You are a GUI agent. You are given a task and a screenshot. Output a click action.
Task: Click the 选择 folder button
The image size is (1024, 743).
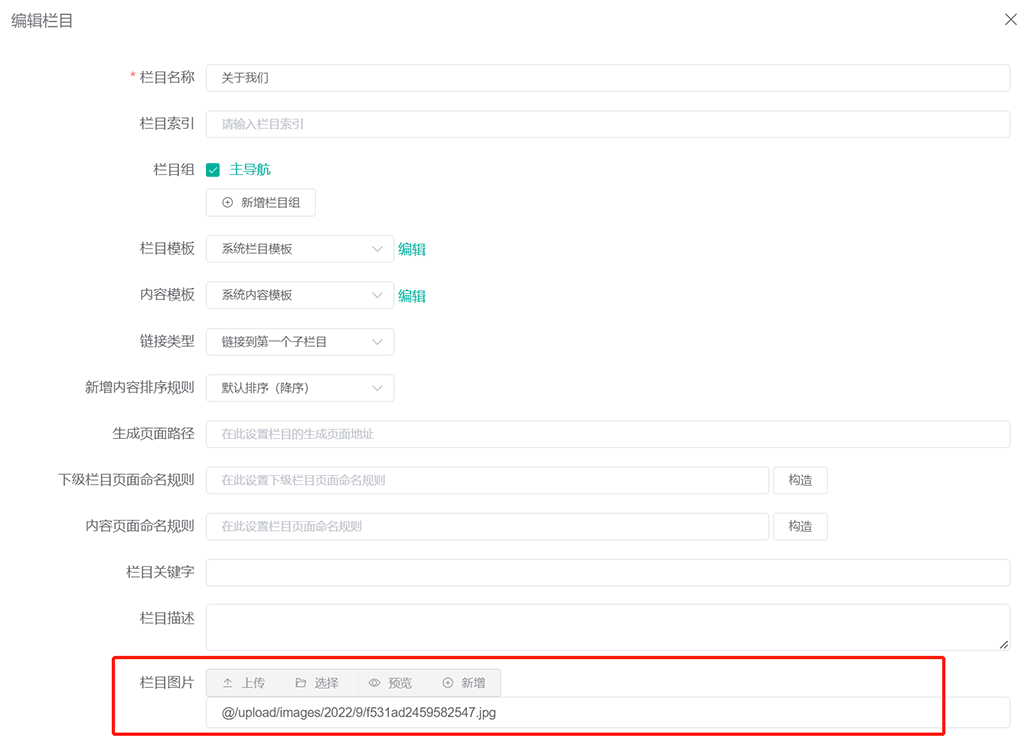tap(316, 683)
